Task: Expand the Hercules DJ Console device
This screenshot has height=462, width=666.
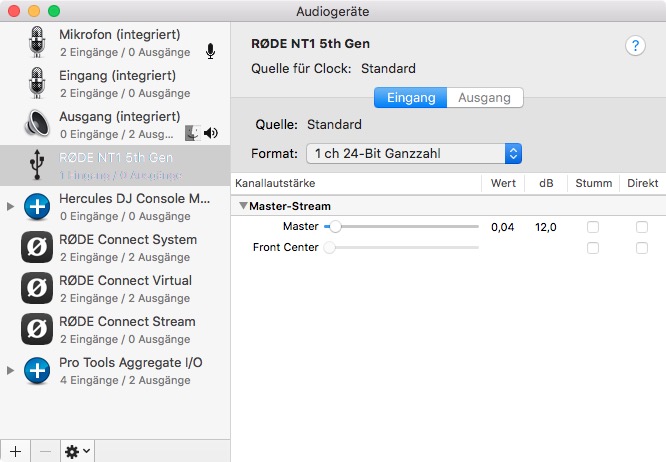Action: pos(11,207)
